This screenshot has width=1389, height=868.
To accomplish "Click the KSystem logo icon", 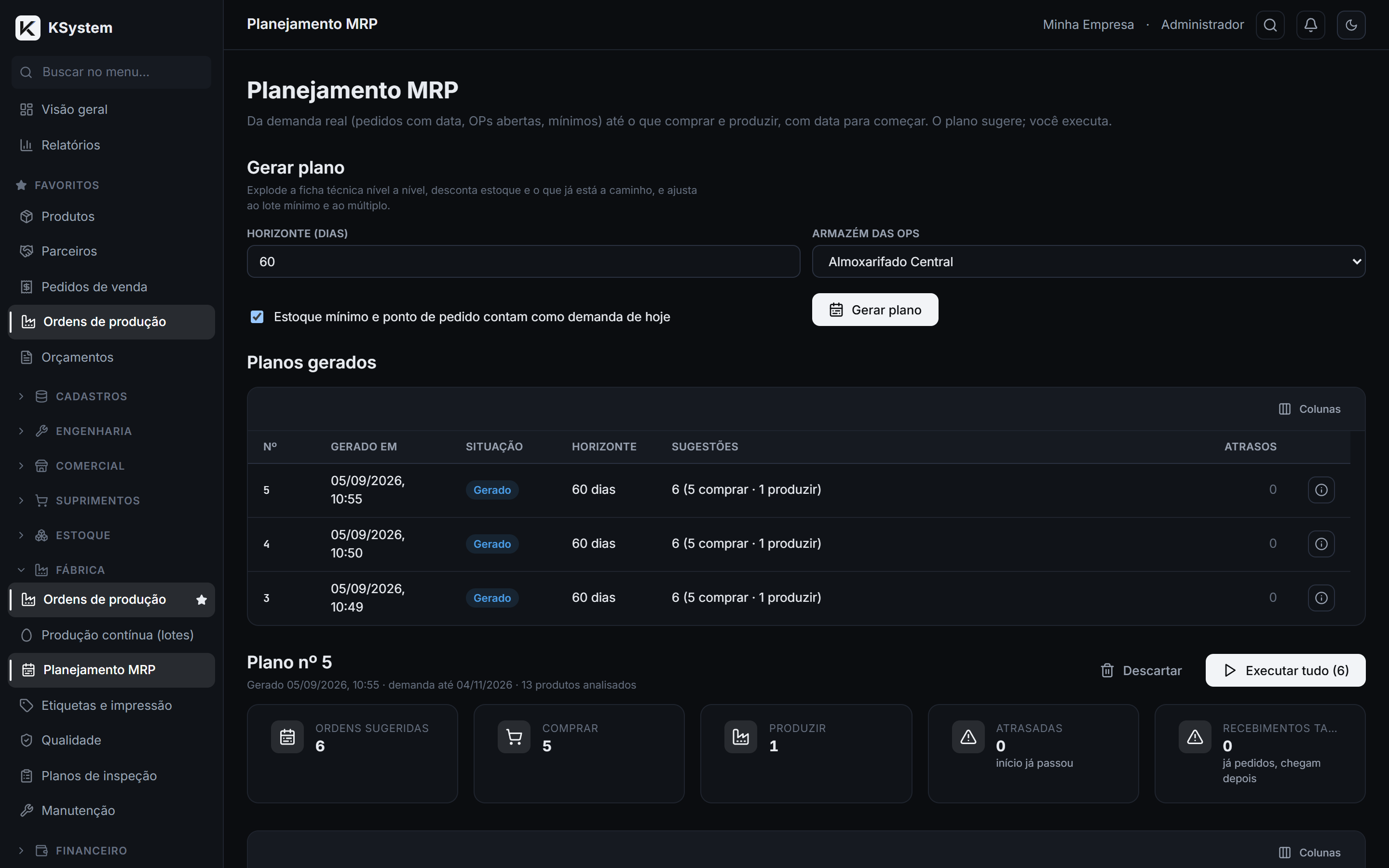I will 27,27.
